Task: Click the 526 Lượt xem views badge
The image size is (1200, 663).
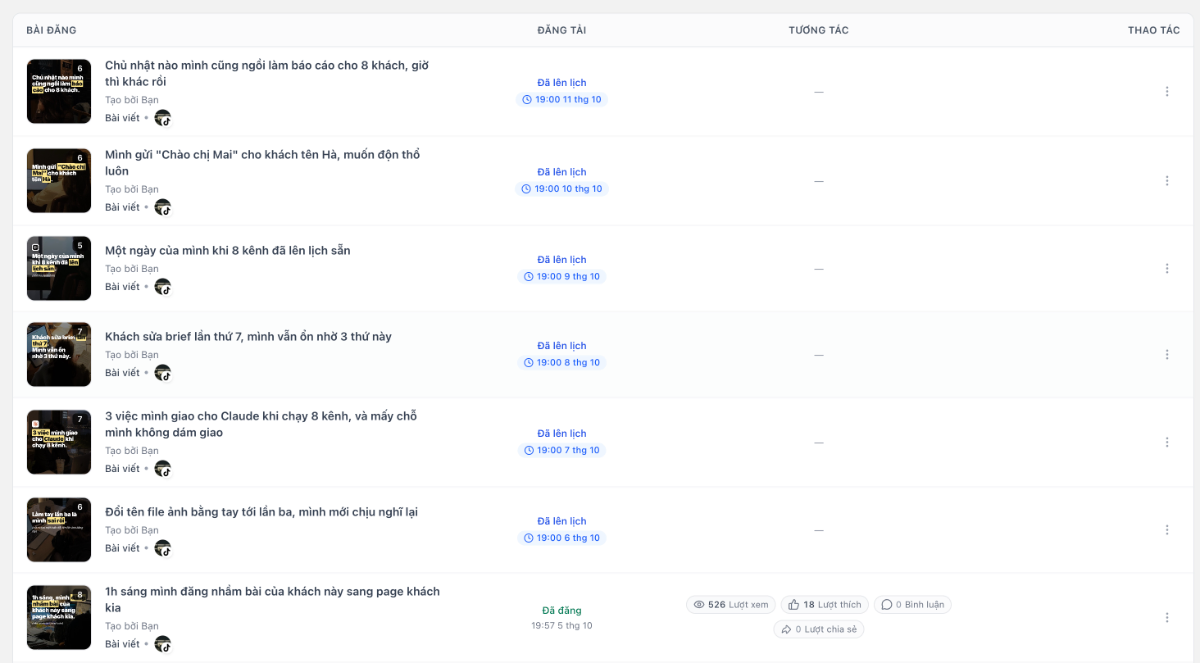Action: tap(731, 605)
